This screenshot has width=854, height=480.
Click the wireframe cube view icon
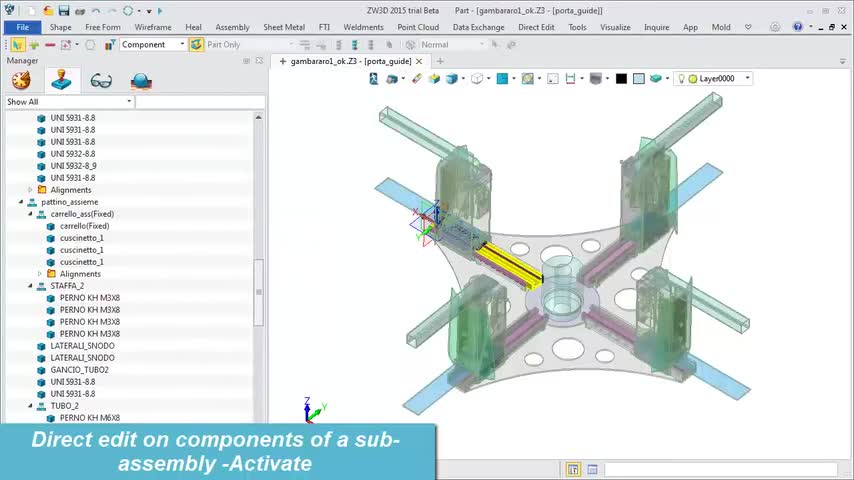[x=477, y=79]
